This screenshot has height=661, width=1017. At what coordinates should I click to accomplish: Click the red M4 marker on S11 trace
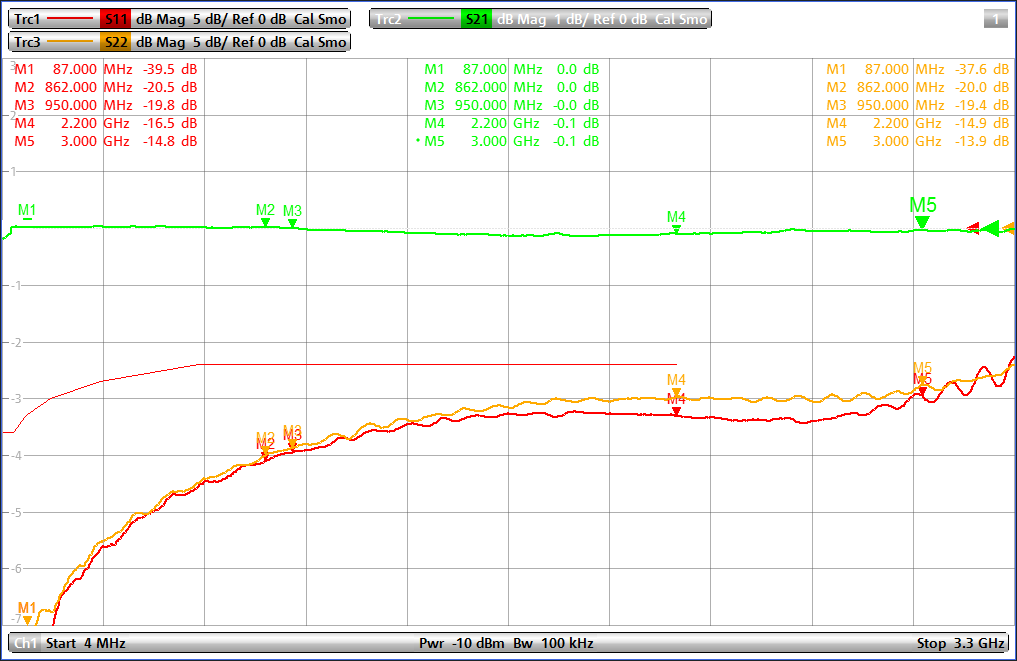click(x=677, y=411)
